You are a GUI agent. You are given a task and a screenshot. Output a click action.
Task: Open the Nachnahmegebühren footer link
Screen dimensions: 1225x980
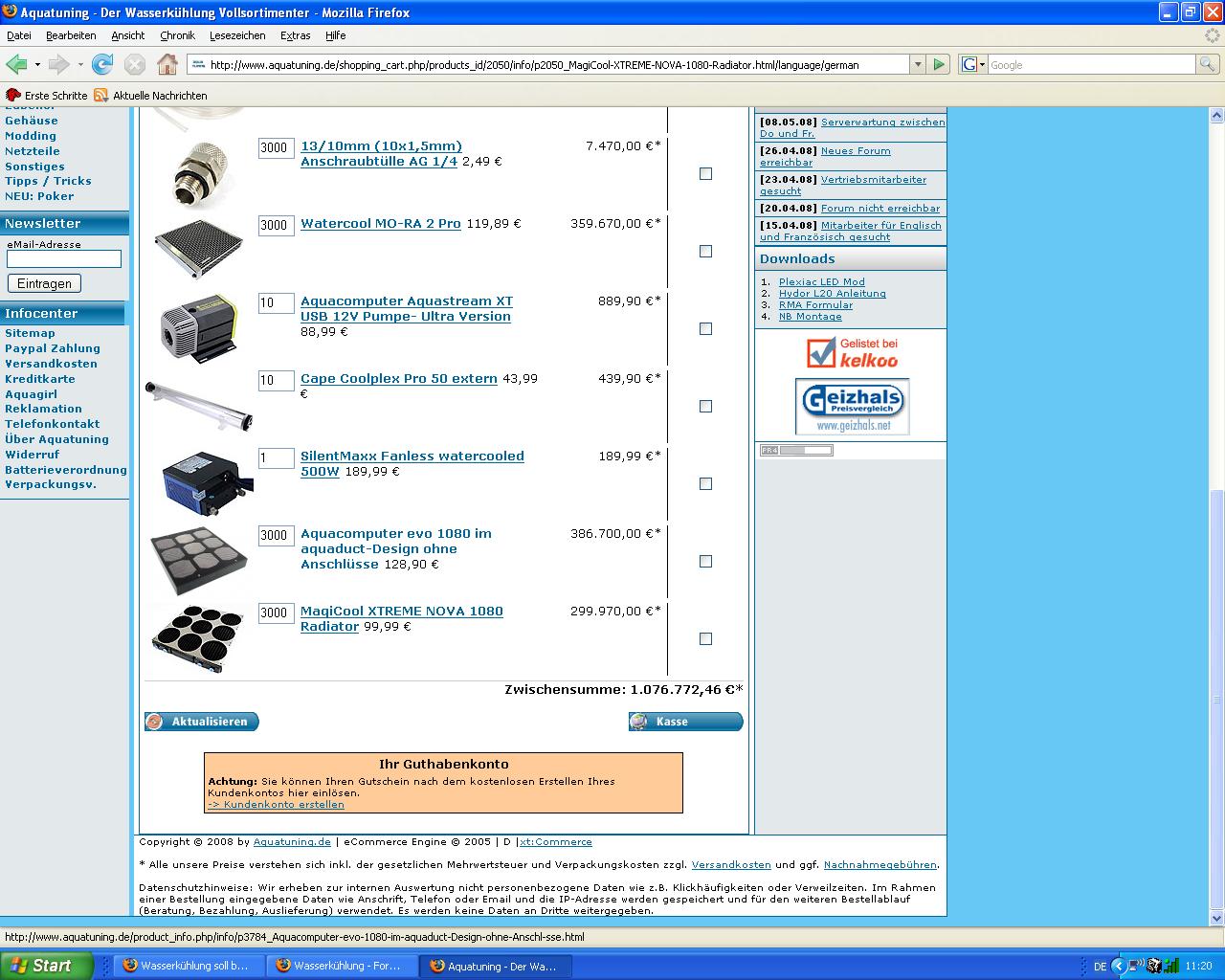click(880, 865)
